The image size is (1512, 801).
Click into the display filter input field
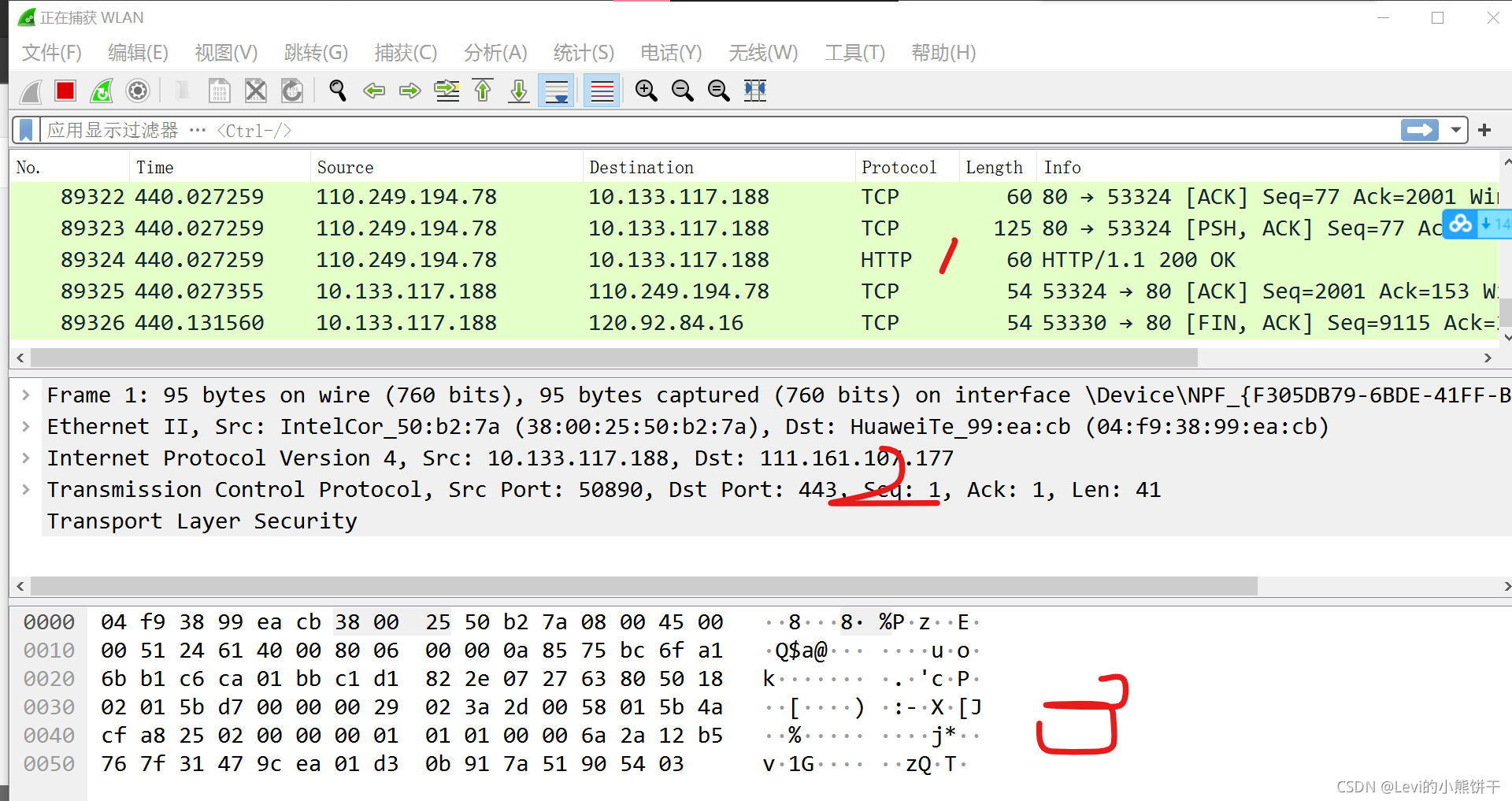point(721,130)
